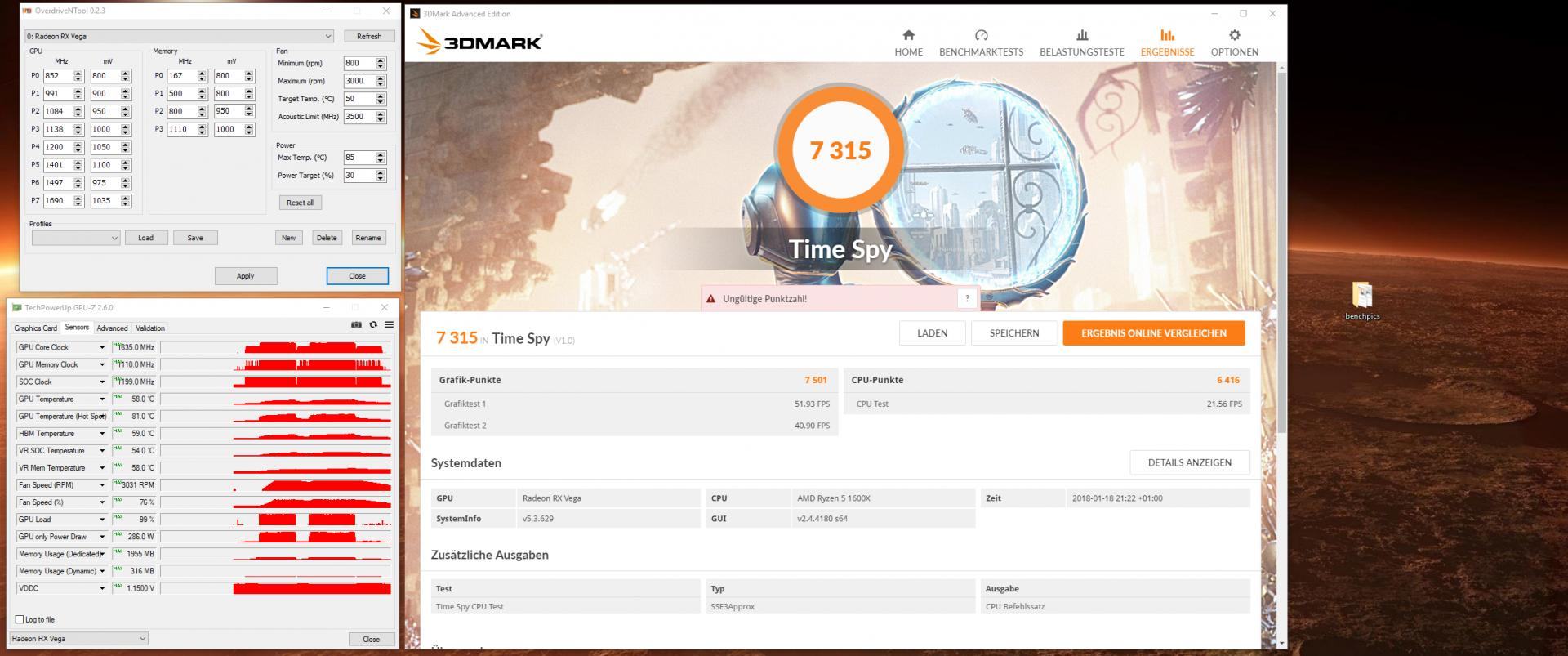This screenshot has width=1568, height=656.
Task: Click the OverdriveNTool title bar icon
Action: [27, 11]
